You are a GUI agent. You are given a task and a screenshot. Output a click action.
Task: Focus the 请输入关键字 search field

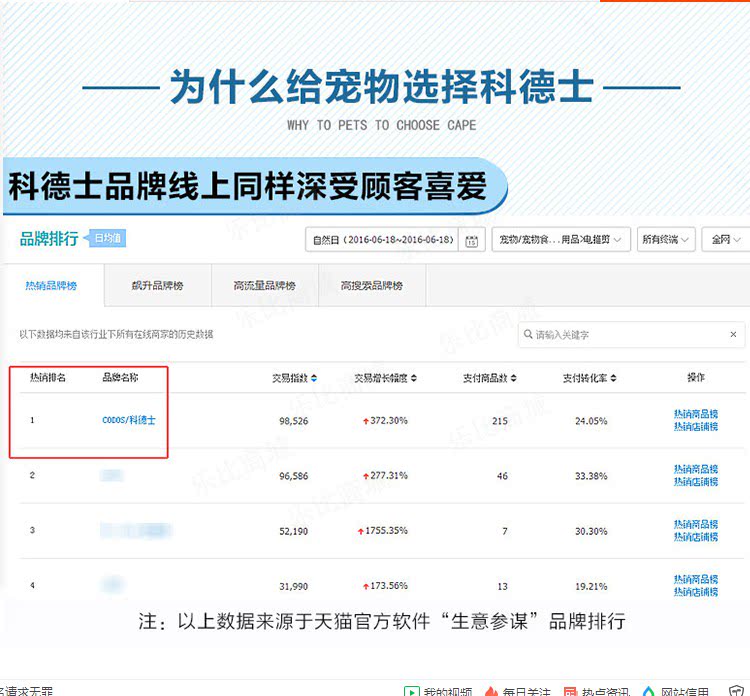pos(631,334)
